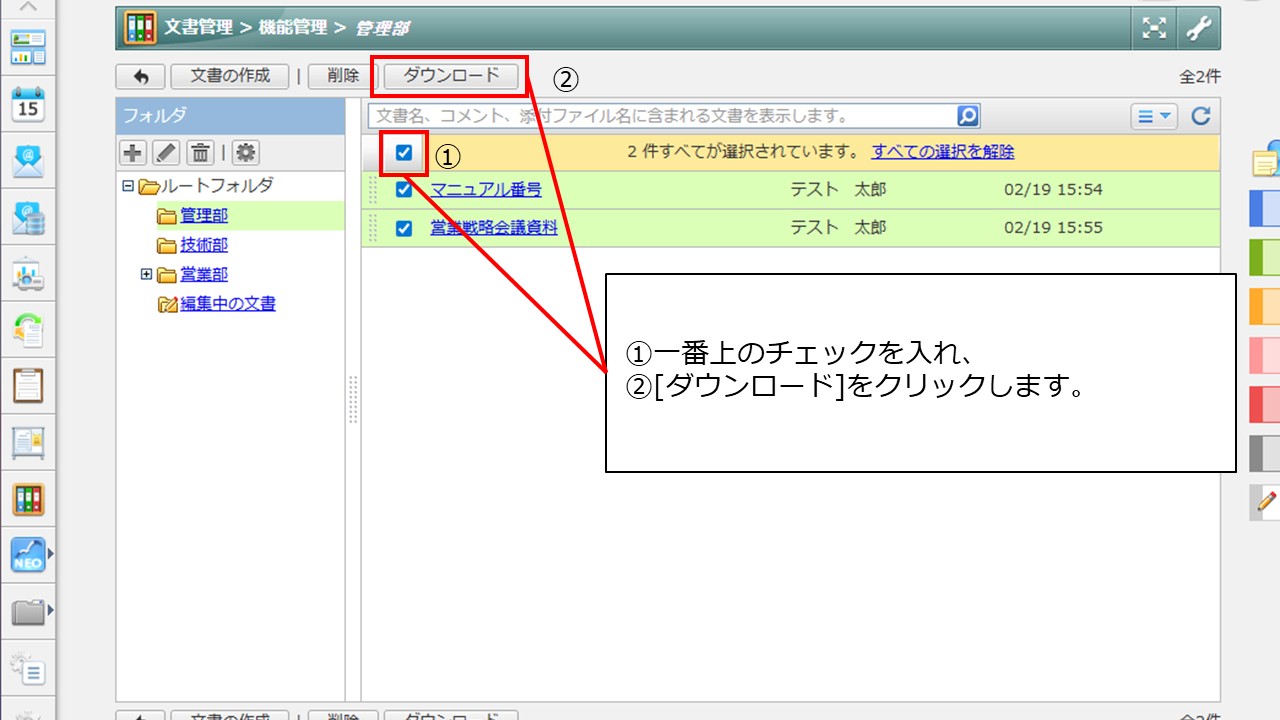Go to 機能管理 in the breadcrumb
This screenshot has width=1280, height=720.
(292, 28)
